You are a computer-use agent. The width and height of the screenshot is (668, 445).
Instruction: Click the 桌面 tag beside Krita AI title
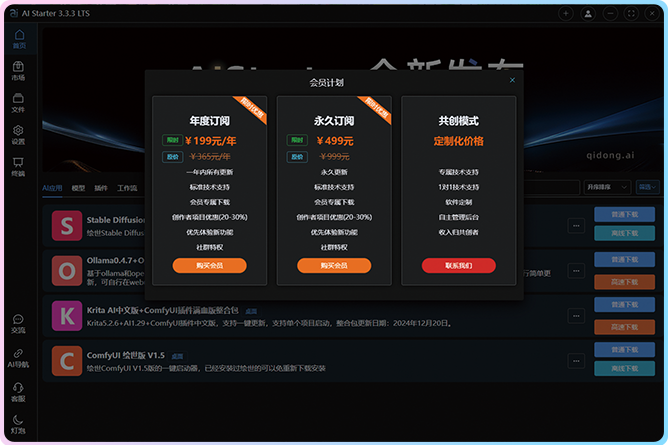(x=251, y=311)
